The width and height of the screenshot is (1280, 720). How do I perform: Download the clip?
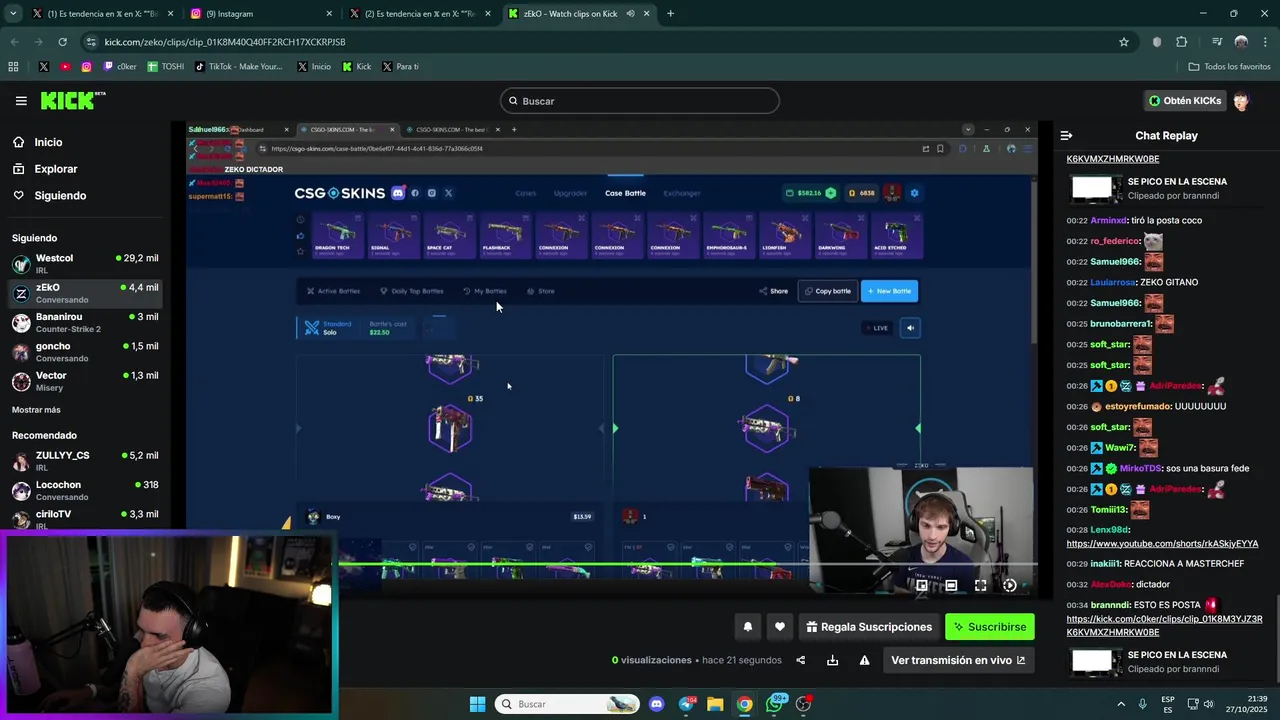(x=832, y=660)
